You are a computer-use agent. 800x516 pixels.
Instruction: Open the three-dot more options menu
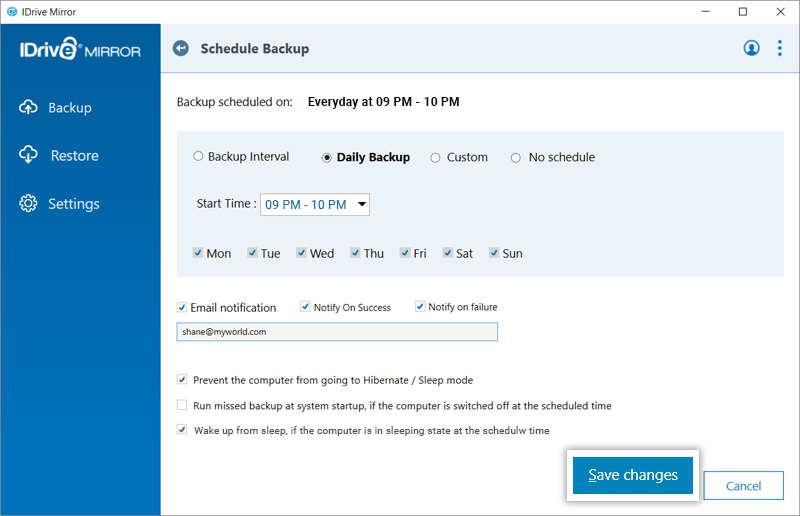coord(780,48)
